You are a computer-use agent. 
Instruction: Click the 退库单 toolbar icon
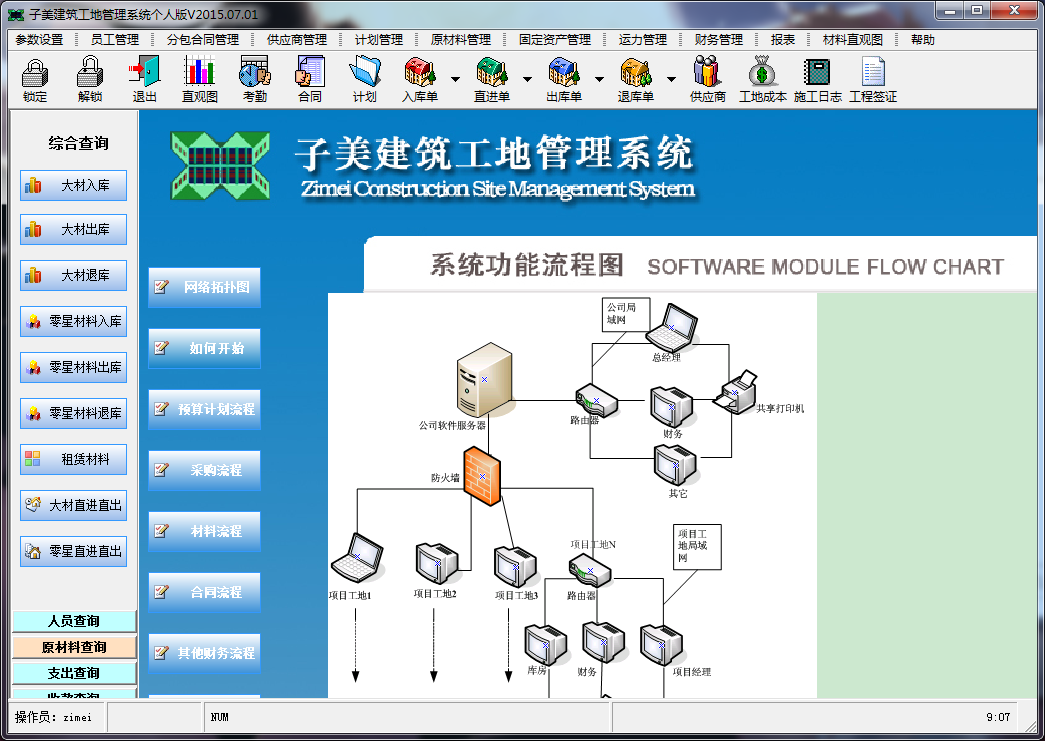coord(636,79)
